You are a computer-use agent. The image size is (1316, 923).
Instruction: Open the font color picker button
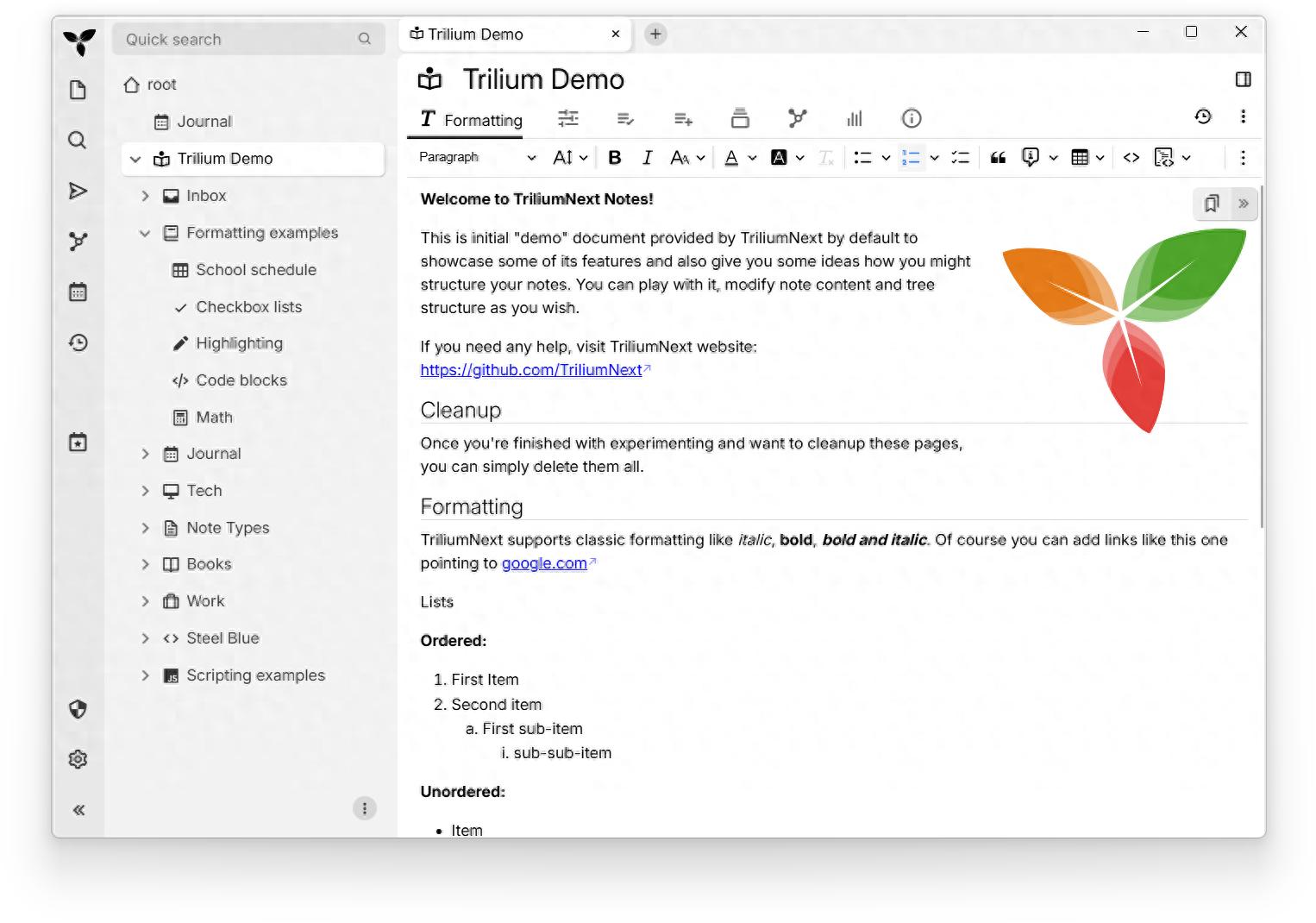point(731,158)
